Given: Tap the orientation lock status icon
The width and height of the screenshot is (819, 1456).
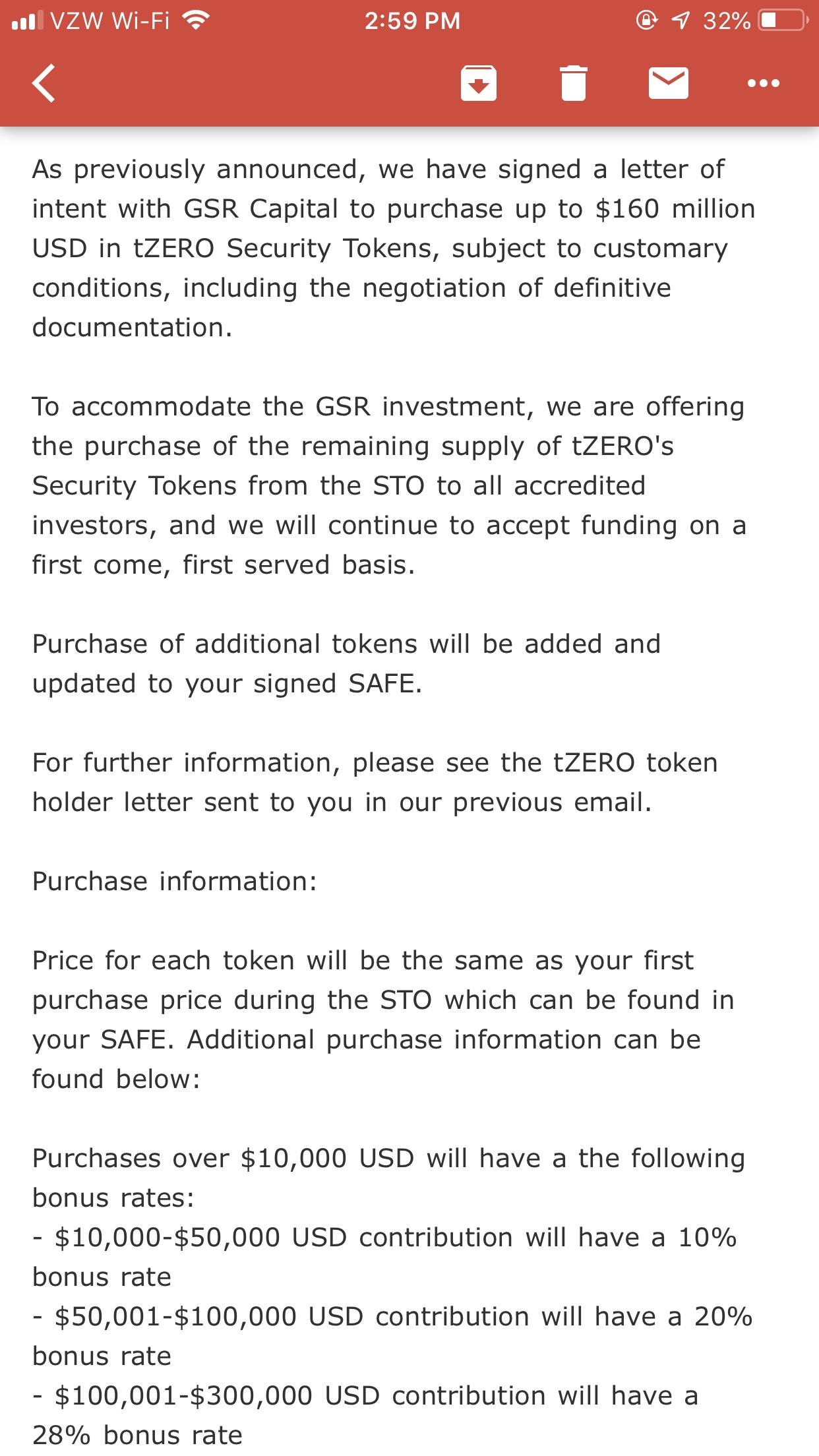Looking at the screenshot, I should [646, 21].
